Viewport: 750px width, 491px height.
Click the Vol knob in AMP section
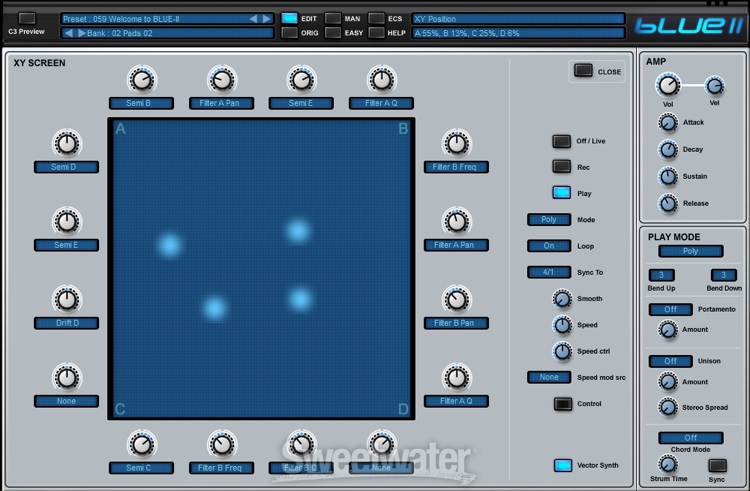click(x=668, y=86)
